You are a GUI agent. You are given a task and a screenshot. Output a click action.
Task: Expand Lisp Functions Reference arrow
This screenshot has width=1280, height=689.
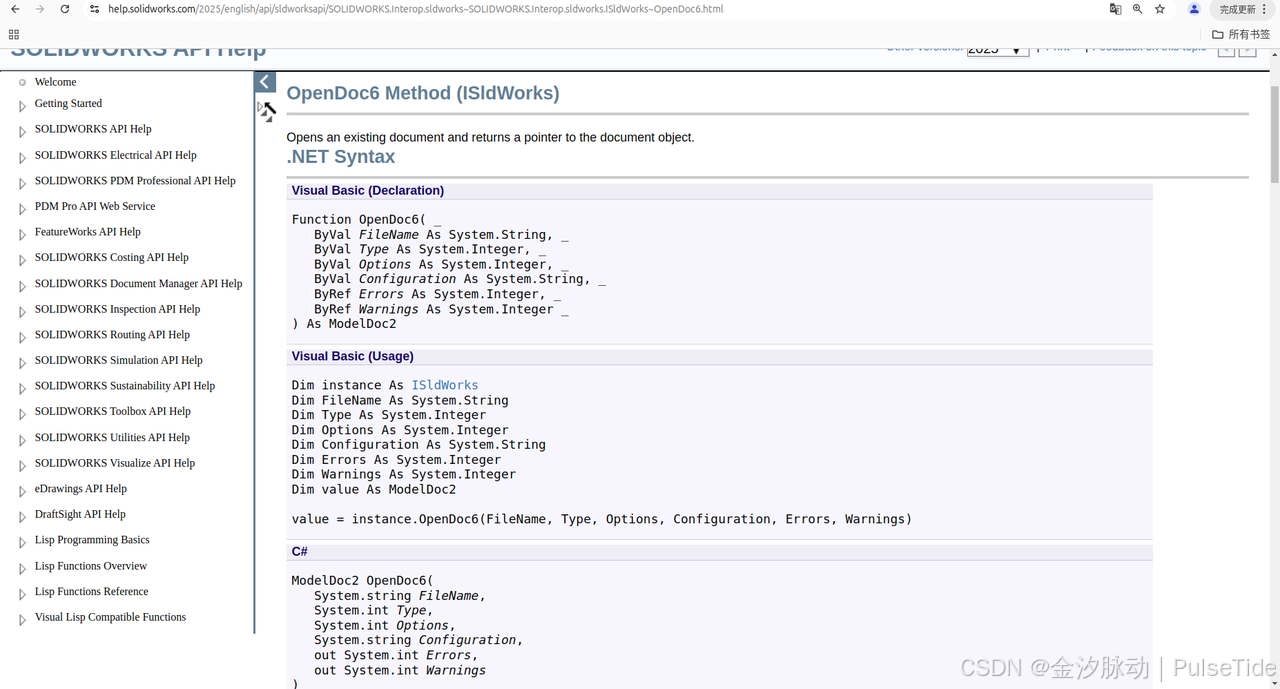[22, 594]
